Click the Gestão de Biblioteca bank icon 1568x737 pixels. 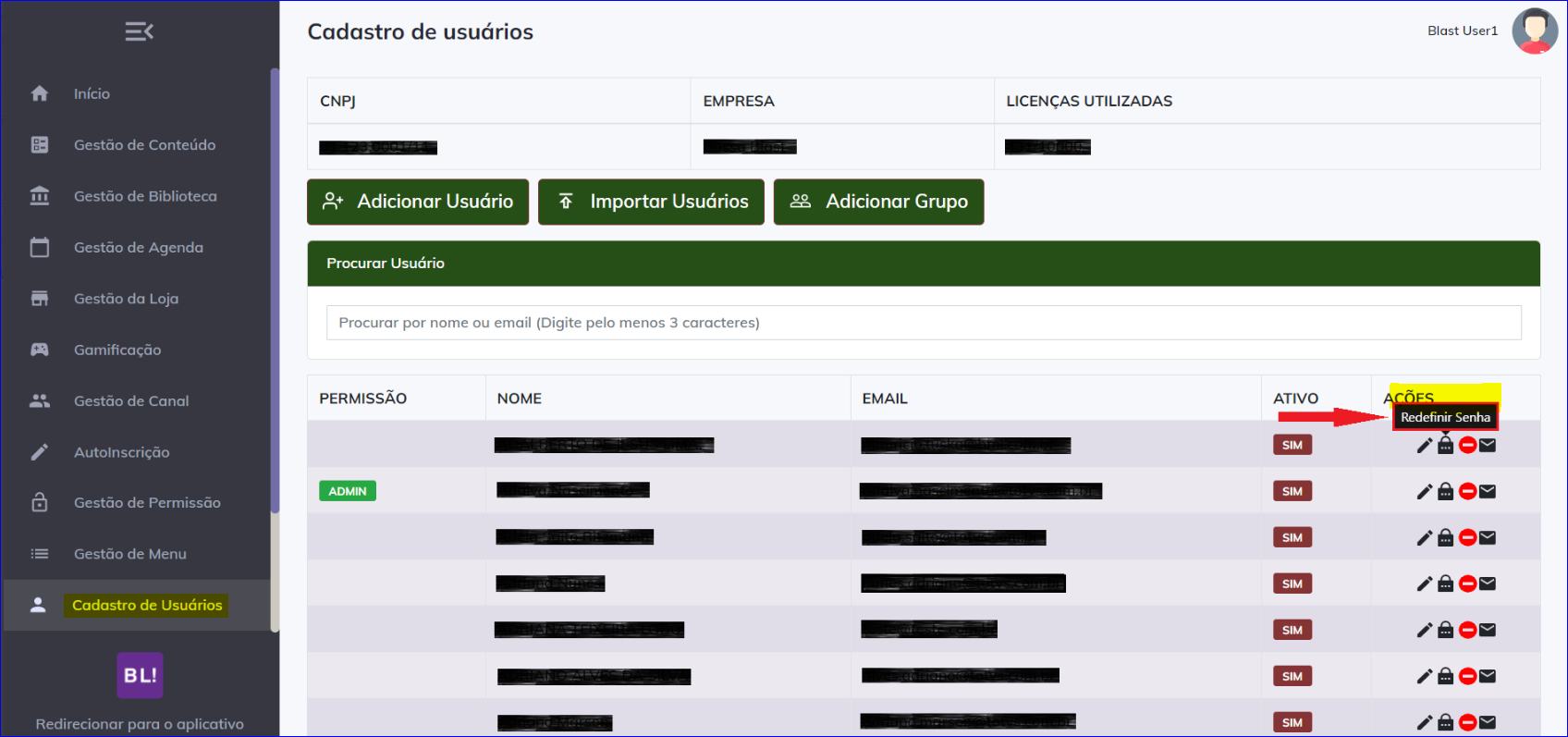pos(40,196)
